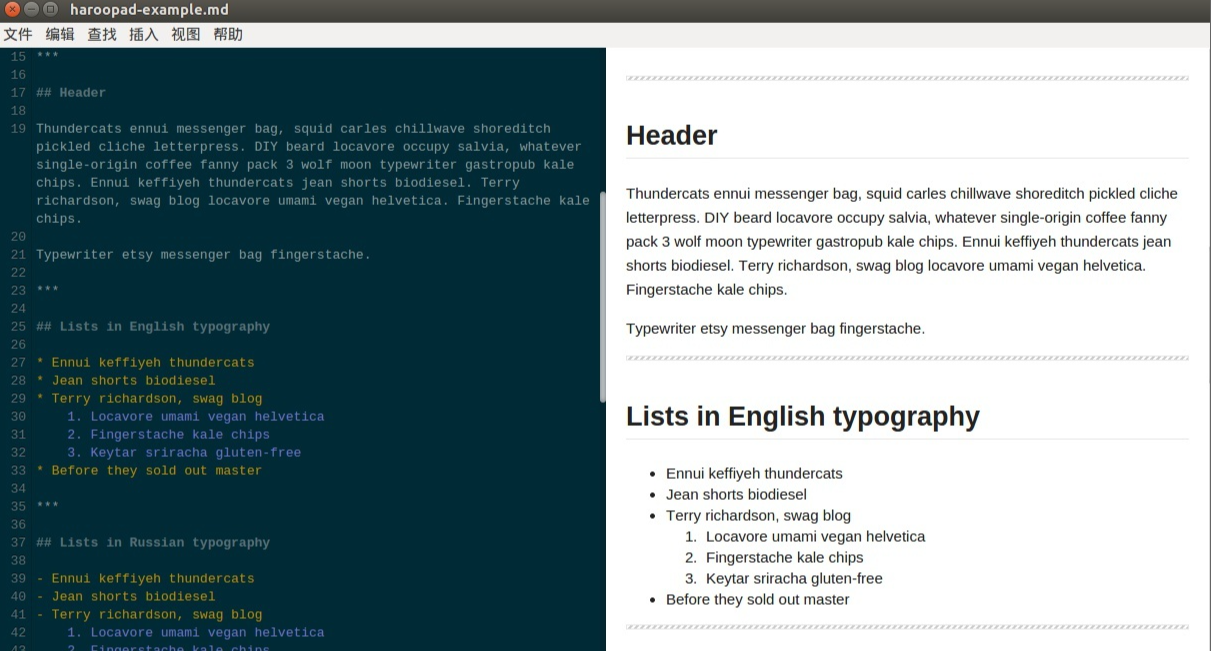Viewport: 1211px width, 651px height.
Task: Click '## Lists in Russian typography' line
Action: point(153,543)
